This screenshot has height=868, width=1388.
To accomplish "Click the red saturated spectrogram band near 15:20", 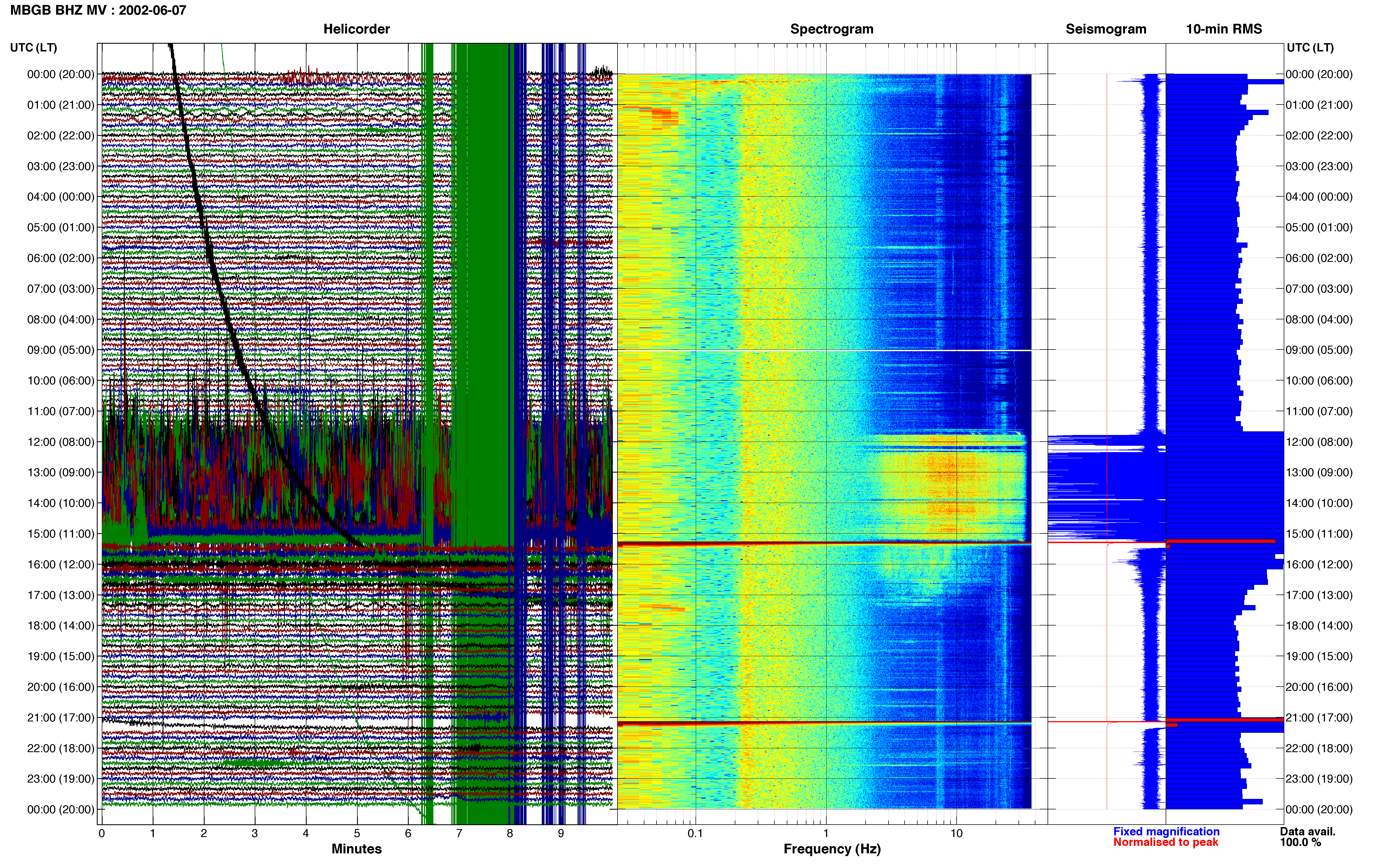I will click(x=824, y=544).
